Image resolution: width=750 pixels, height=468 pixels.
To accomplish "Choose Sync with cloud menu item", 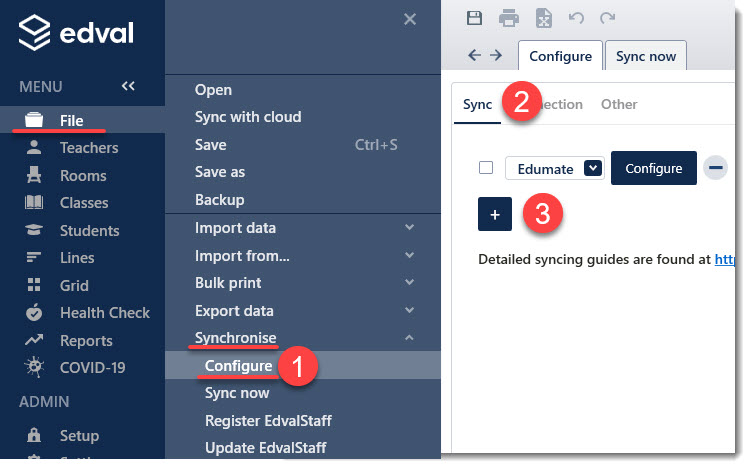I will 248,117.
